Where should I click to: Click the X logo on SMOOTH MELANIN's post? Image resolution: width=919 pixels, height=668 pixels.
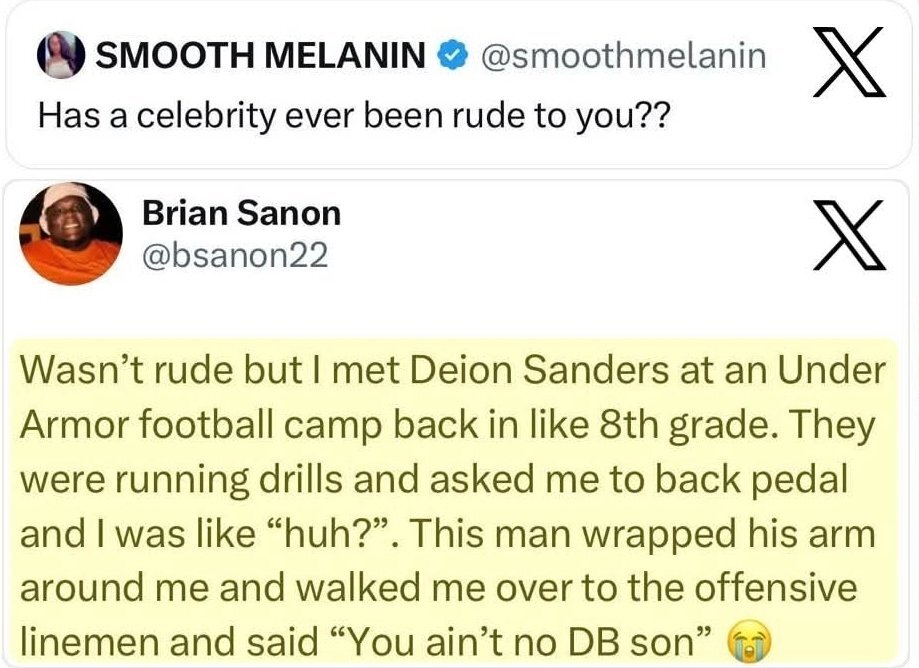[848, 63]
